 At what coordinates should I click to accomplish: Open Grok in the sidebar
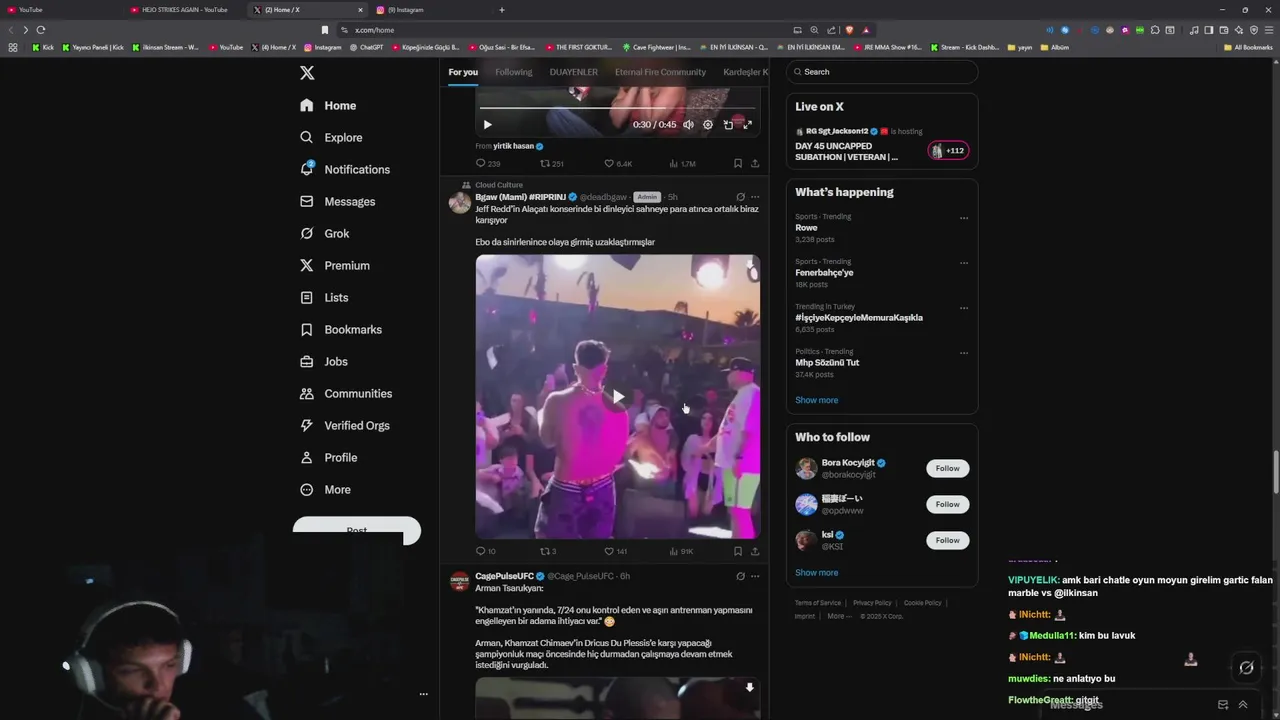[324, 233]
